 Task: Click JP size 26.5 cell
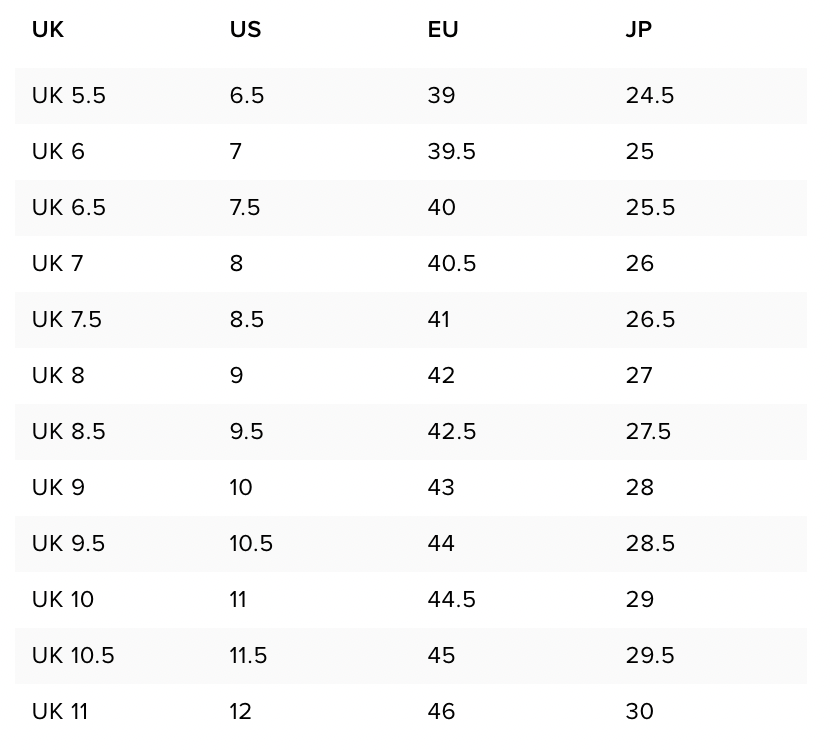(651, 320)
